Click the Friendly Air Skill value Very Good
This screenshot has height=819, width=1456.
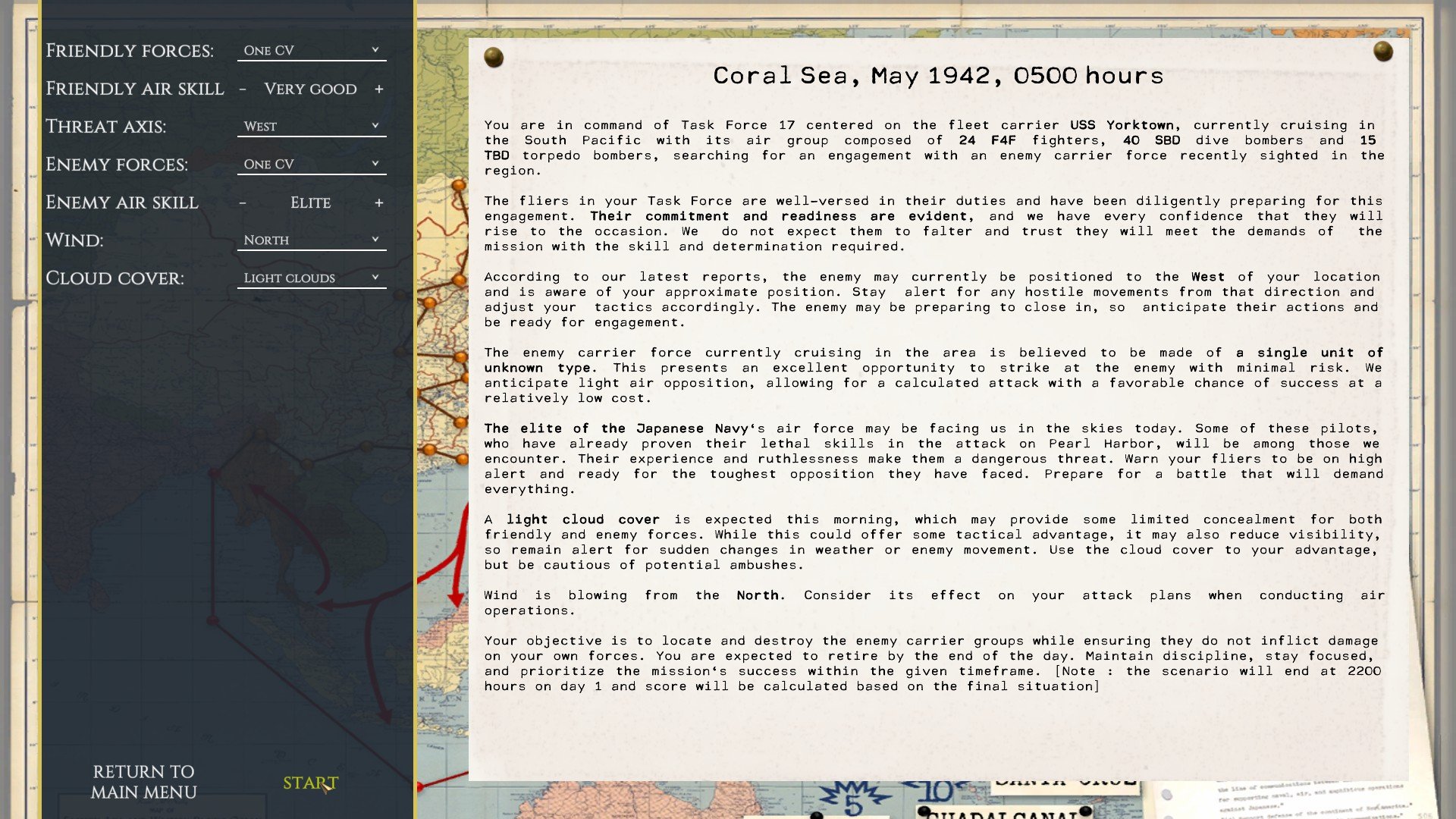tap(310, 89)
